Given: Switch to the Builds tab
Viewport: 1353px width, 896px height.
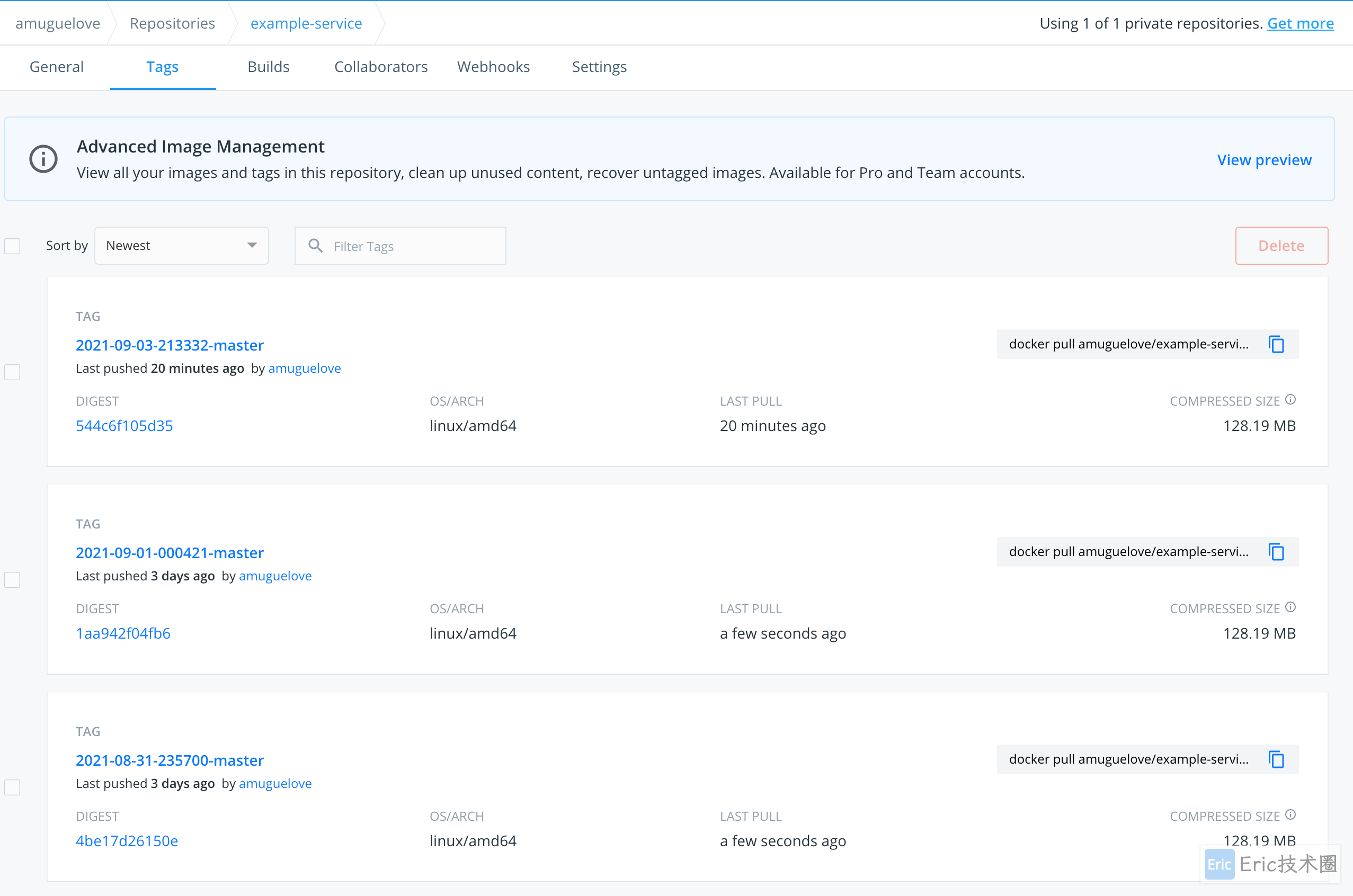Looking at the screenshot, I should click(x=269, y=67).
